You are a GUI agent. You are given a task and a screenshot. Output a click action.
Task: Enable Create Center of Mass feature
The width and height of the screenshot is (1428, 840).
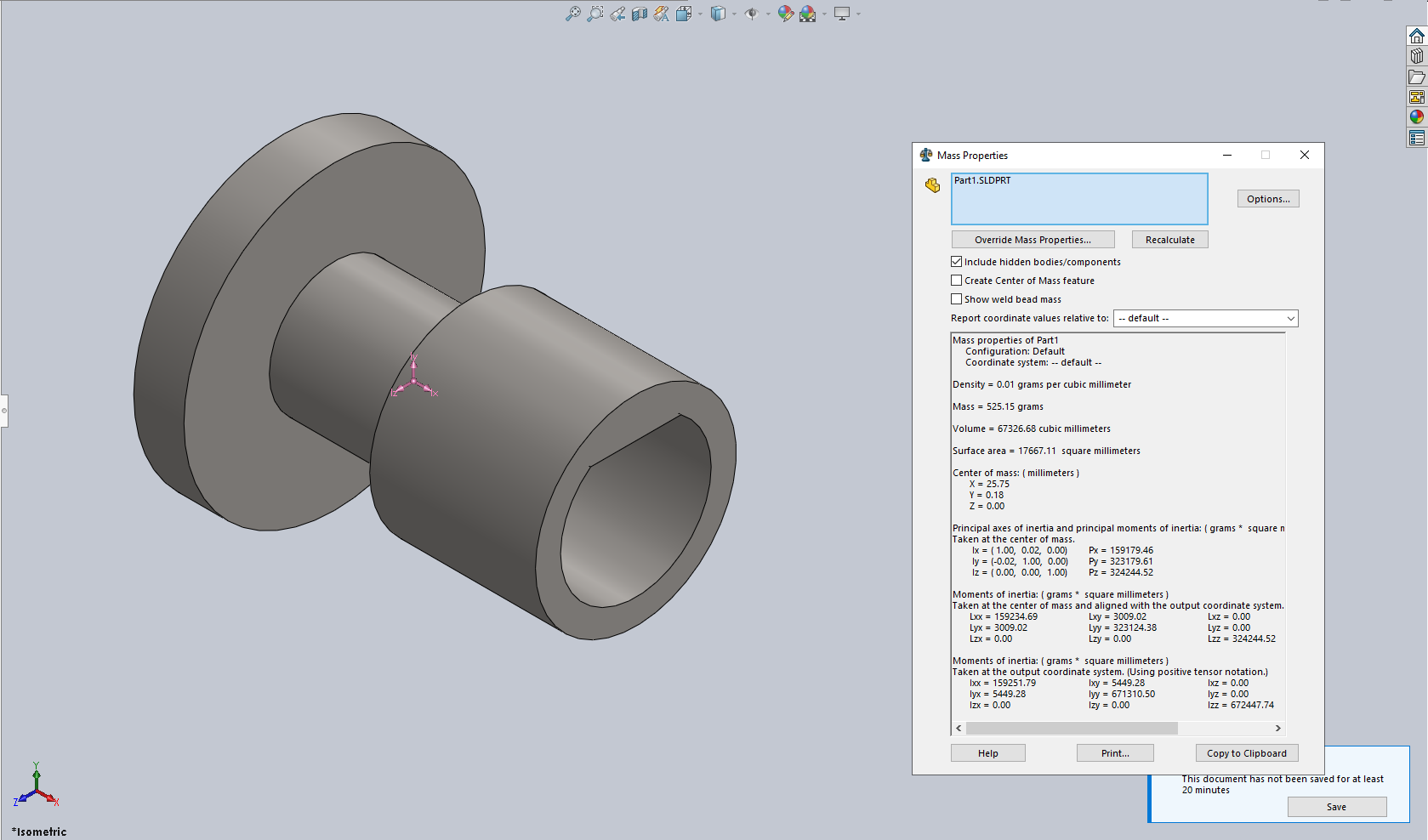(x=957, y=281)
